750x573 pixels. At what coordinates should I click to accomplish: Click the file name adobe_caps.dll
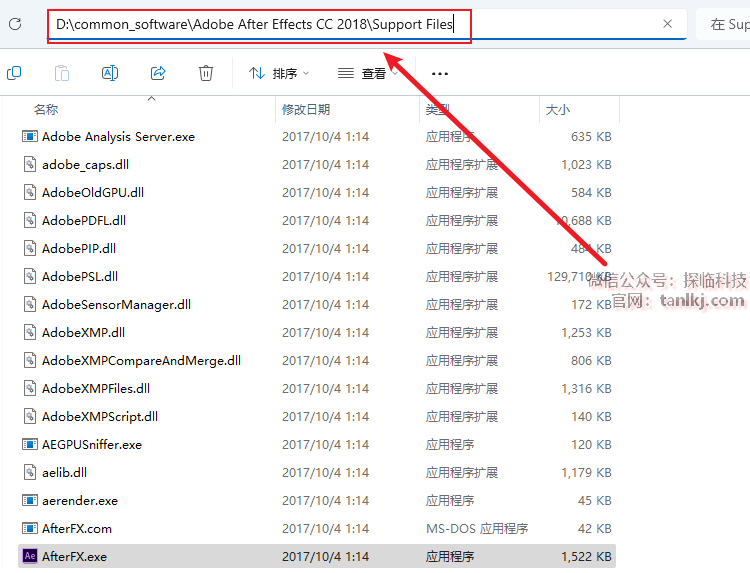[85, 165]
